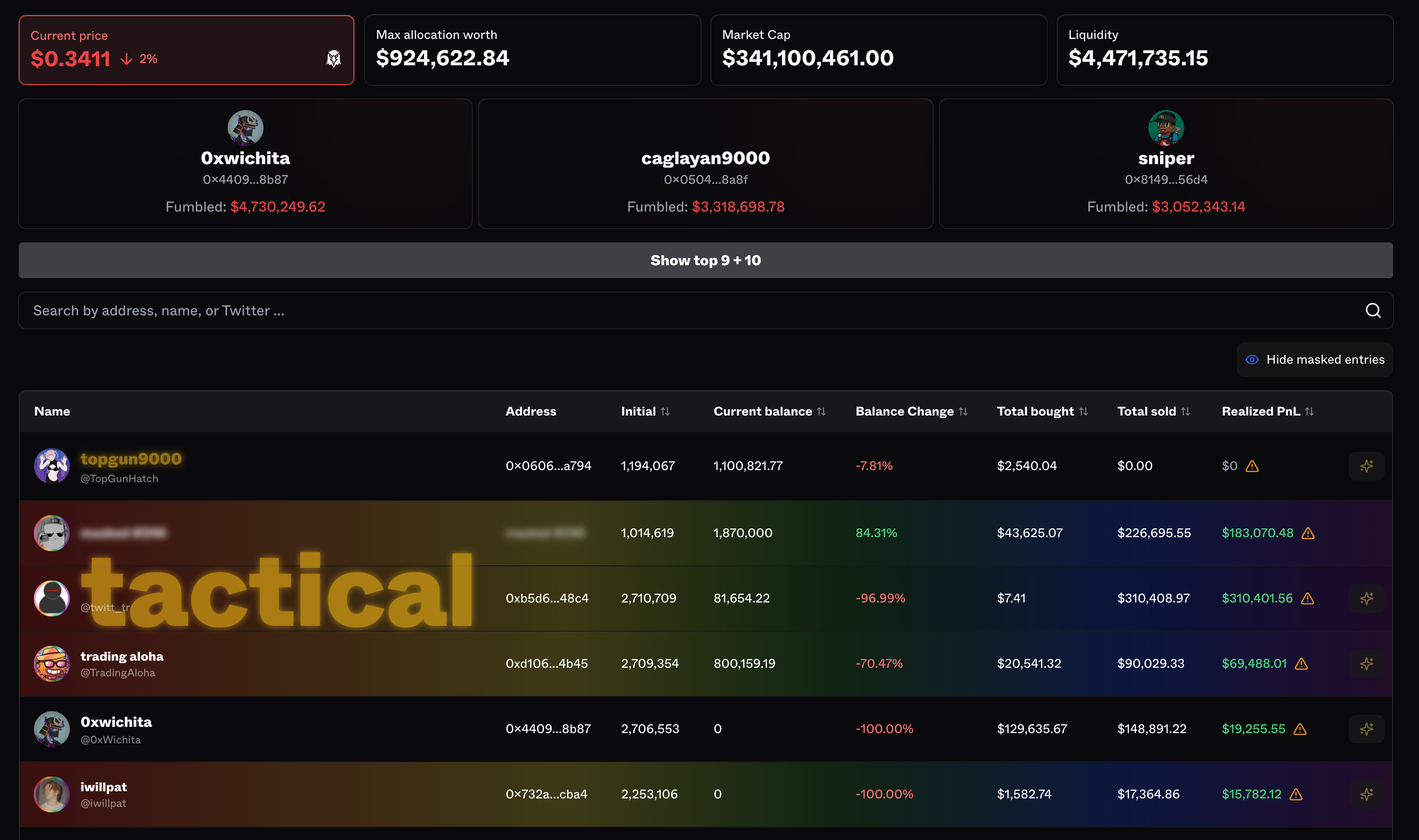Sort by Total sold column

pos(1185,412)
